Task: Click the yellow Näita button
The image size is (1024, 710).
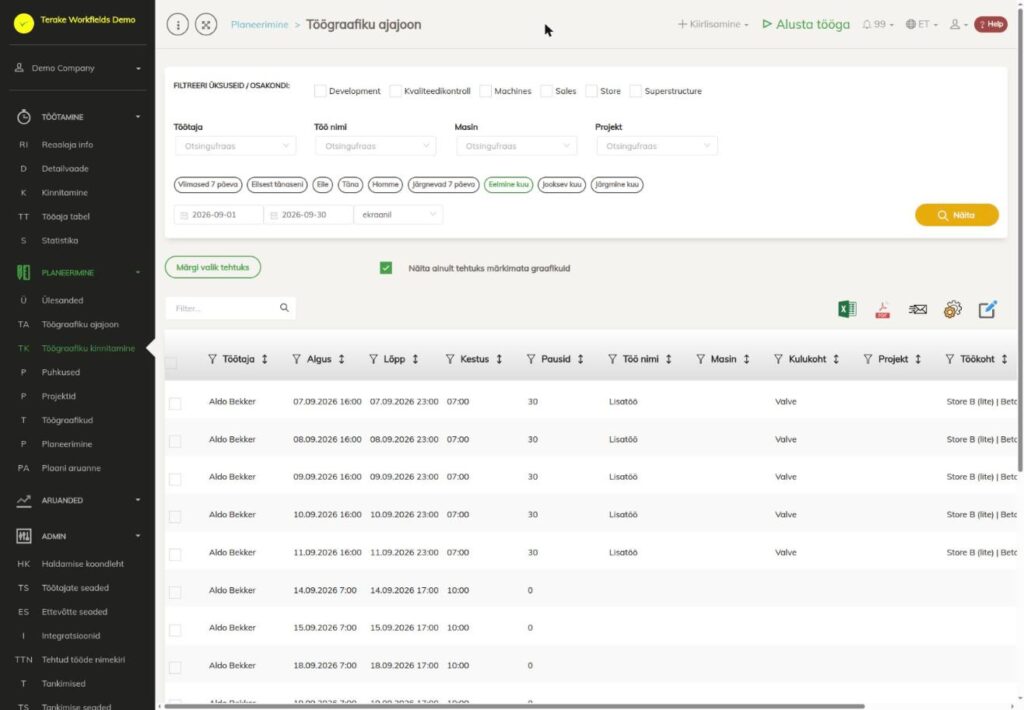Action: 957,215
